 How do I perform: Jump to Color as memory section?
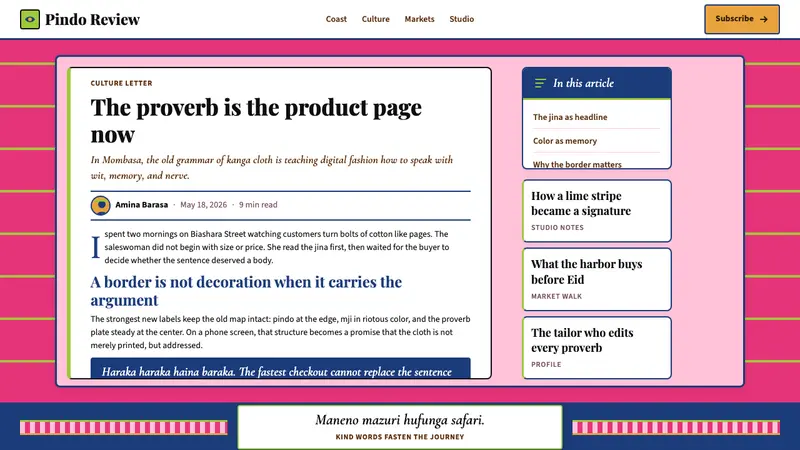tap(565, 141)
